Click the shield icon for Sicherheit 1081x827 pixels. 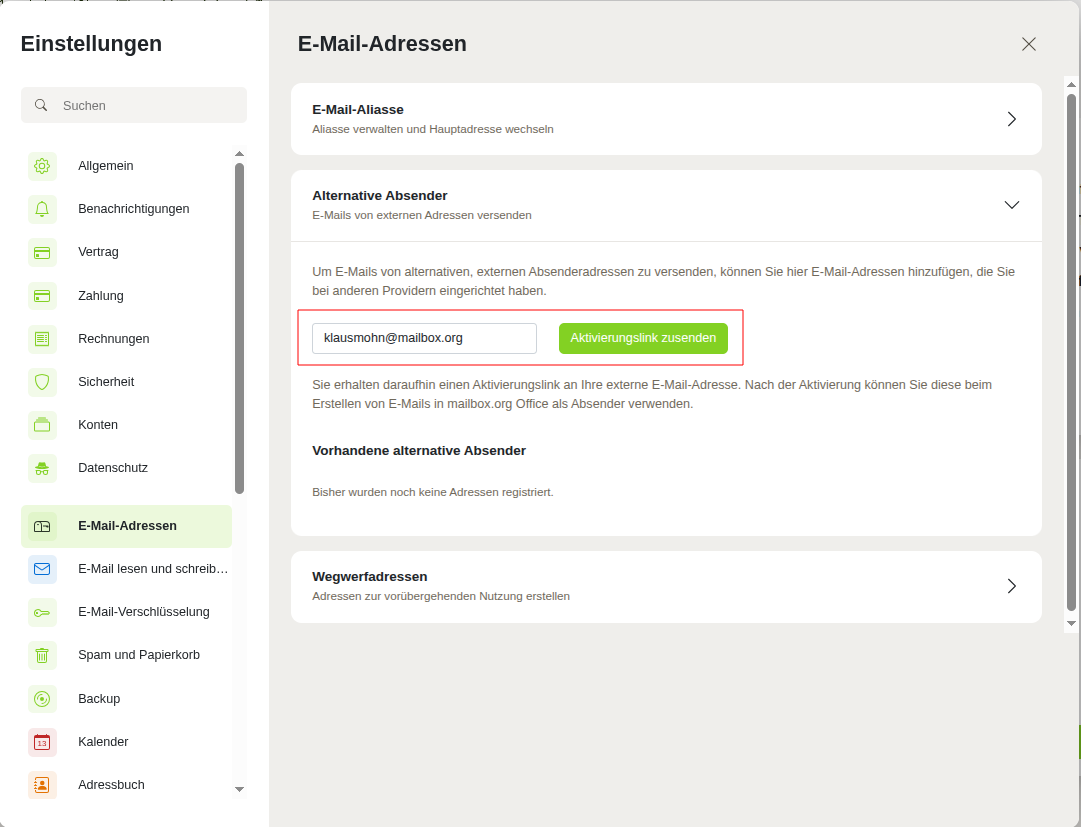[42, 382]
